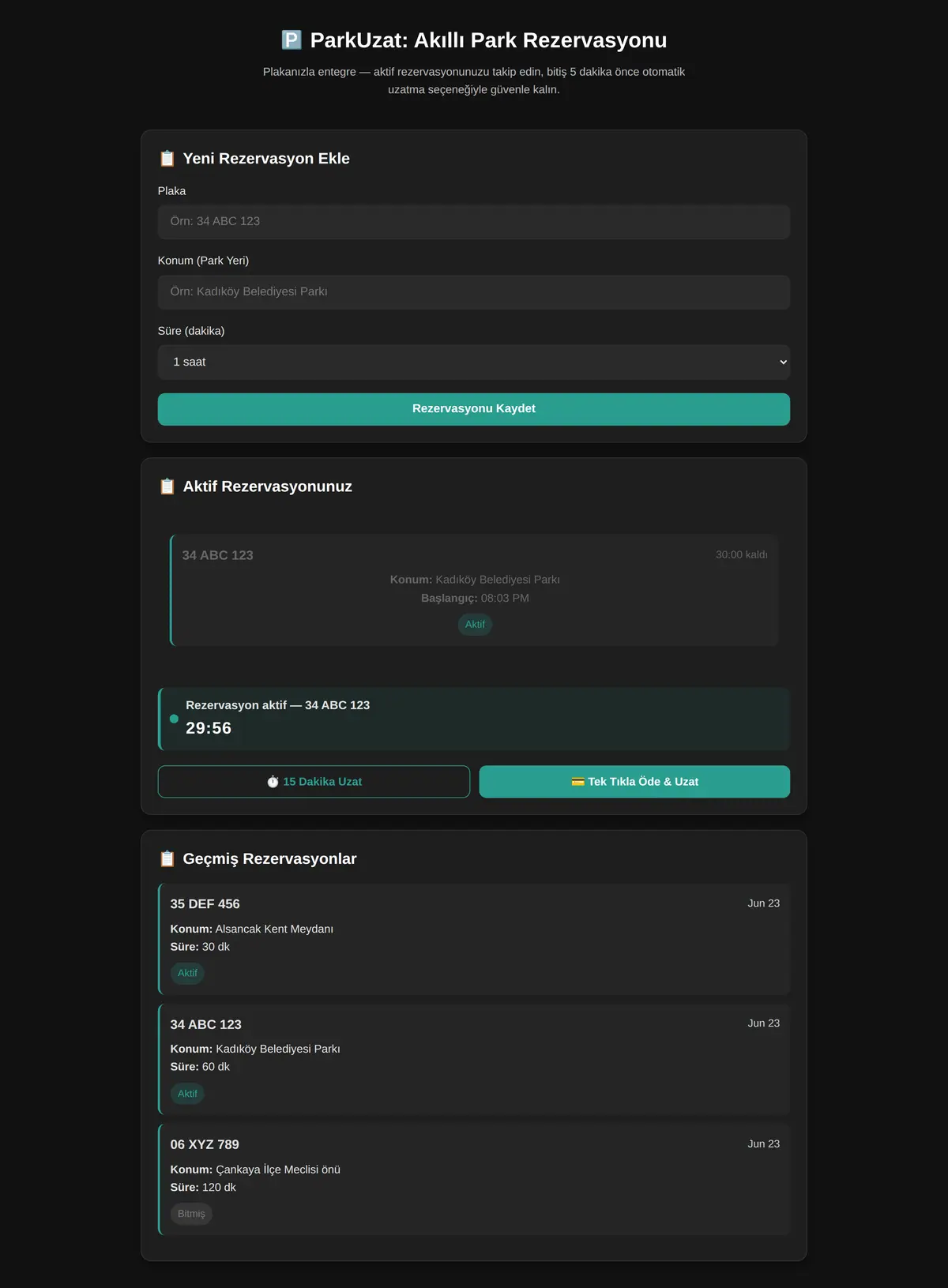Open past reservation 06 XYZ 789

(474, 1180)
